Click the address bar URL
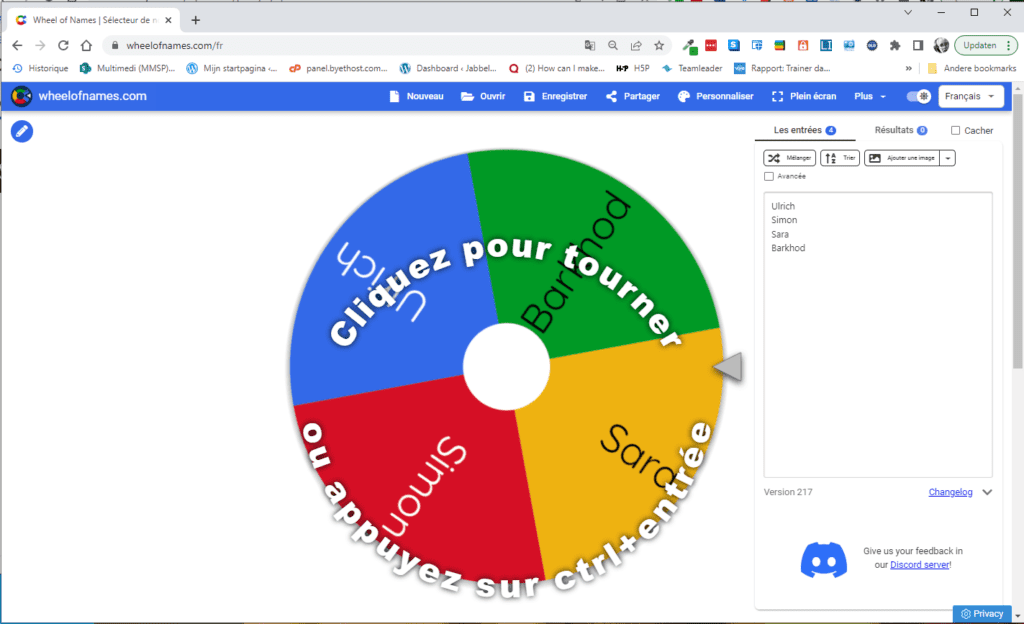 [x=174, y=46]
